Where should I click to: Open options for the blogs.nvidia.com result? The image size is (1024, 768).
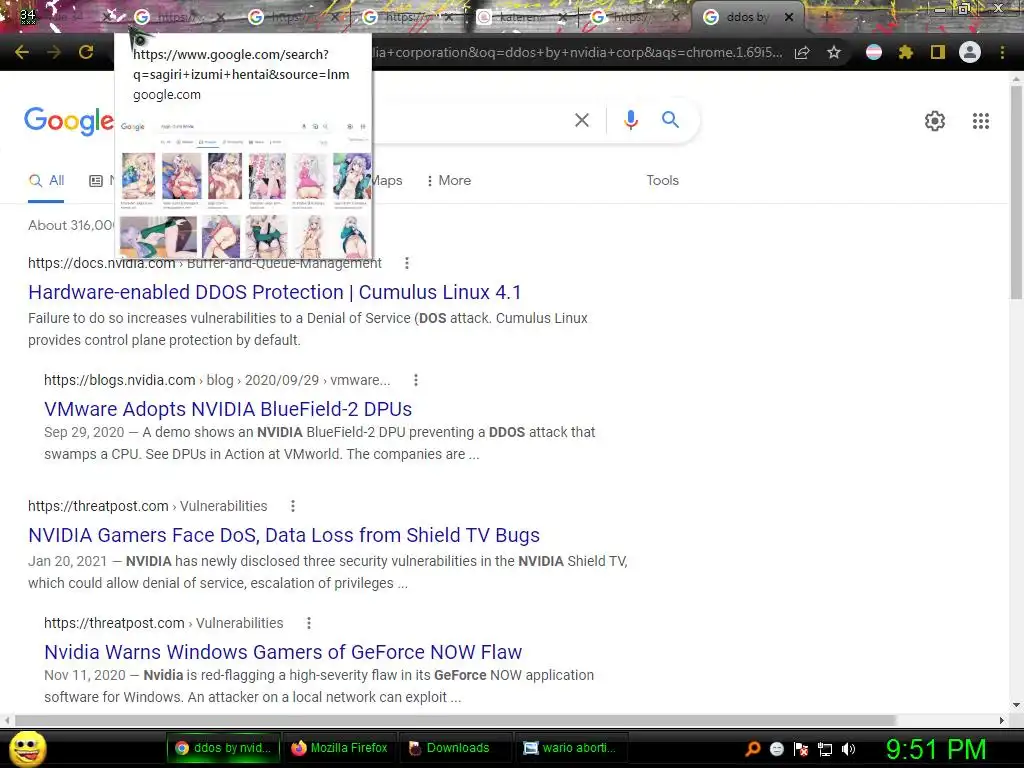click(416, 380)
